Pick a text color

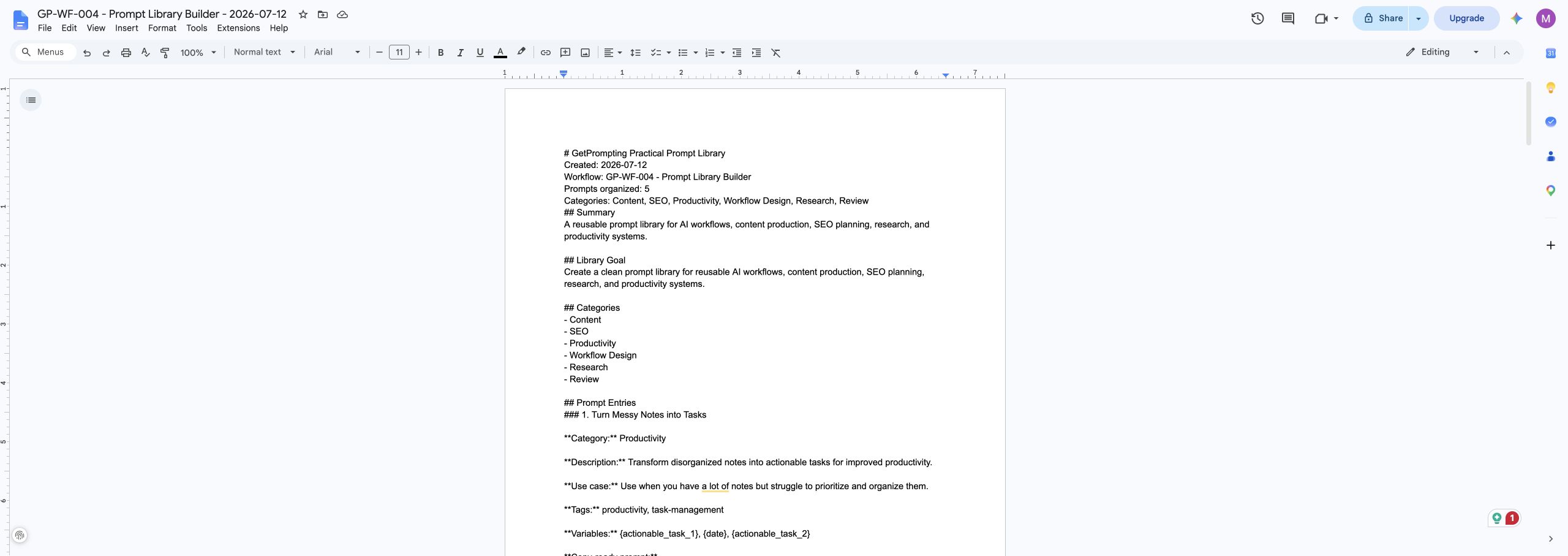coord(500,53)
